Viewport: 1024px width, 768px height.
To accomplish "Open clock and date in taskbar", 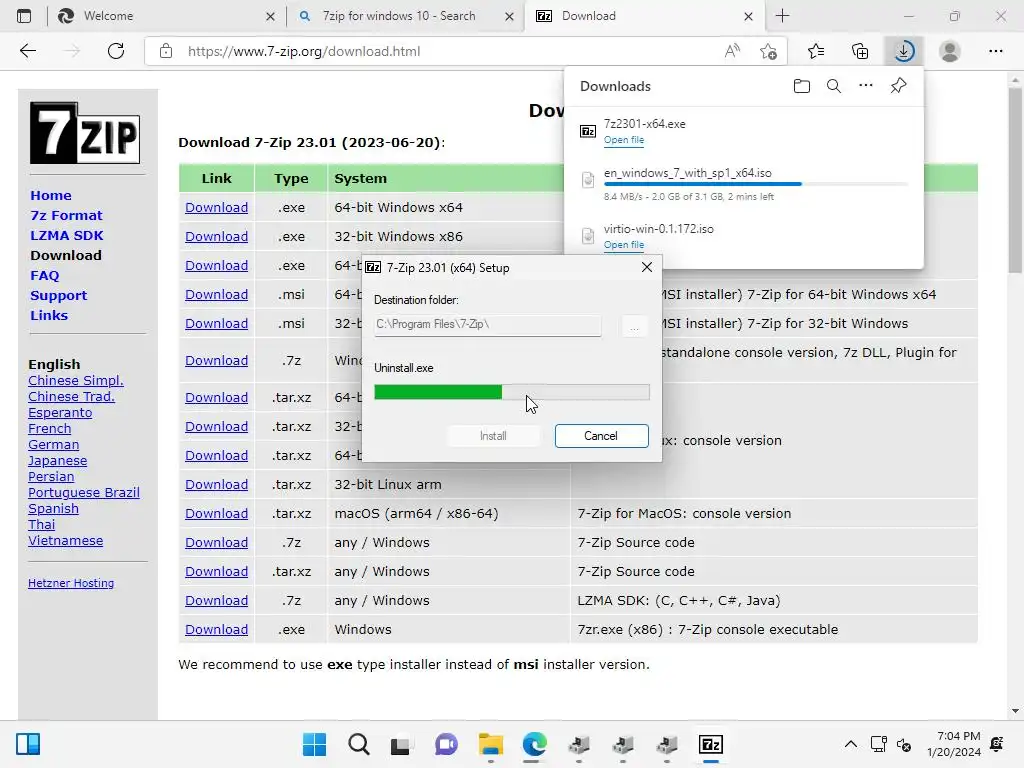I will pos(953,744).
